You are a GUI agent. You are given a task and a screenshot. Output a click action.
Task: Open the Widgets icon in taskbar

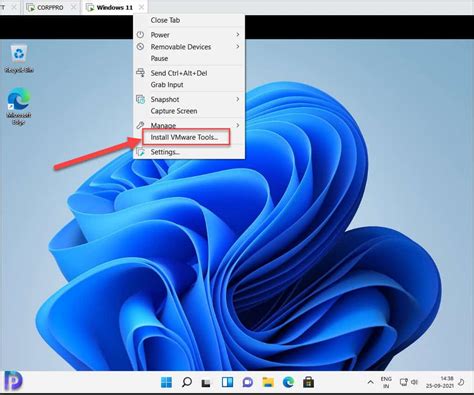227,382
